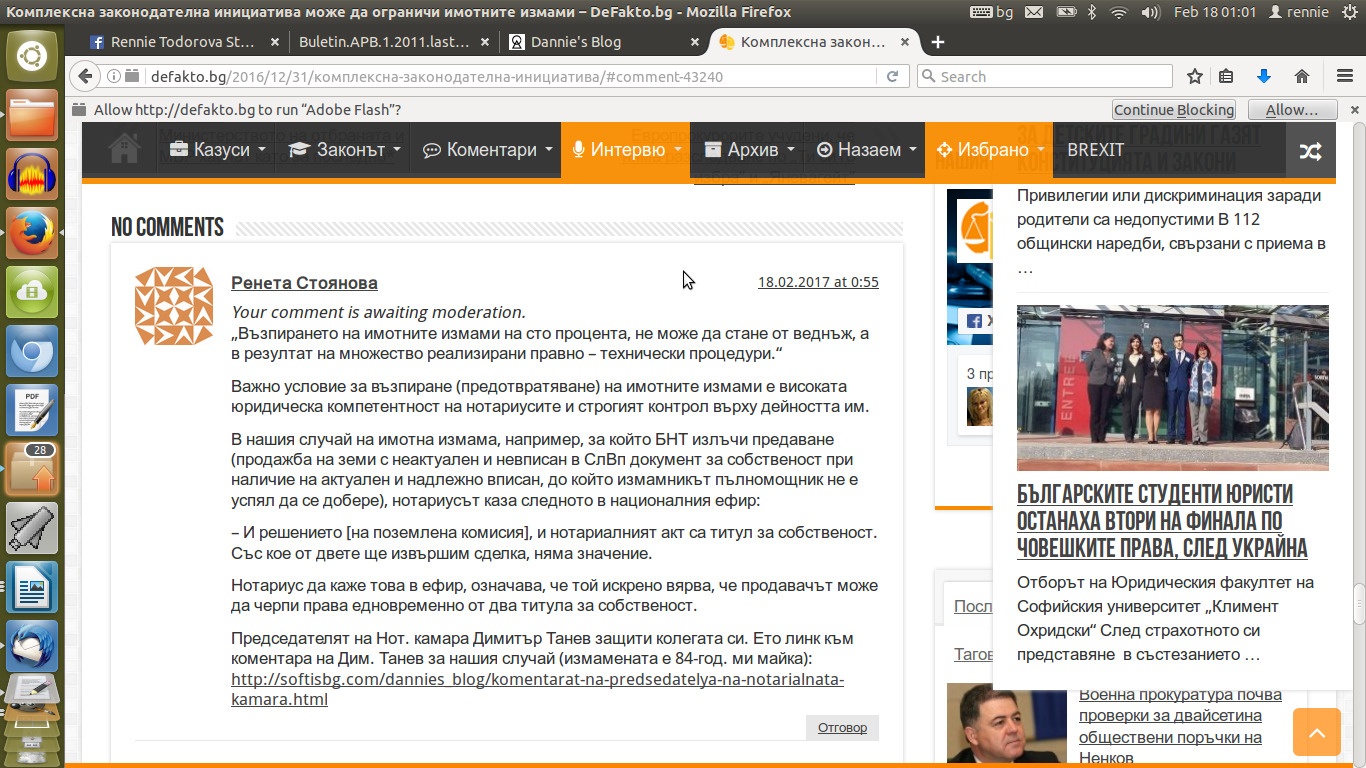1366x768 pixels.
Task: Open the Wi-Fi network indicator
Action: click(1119, 12)
